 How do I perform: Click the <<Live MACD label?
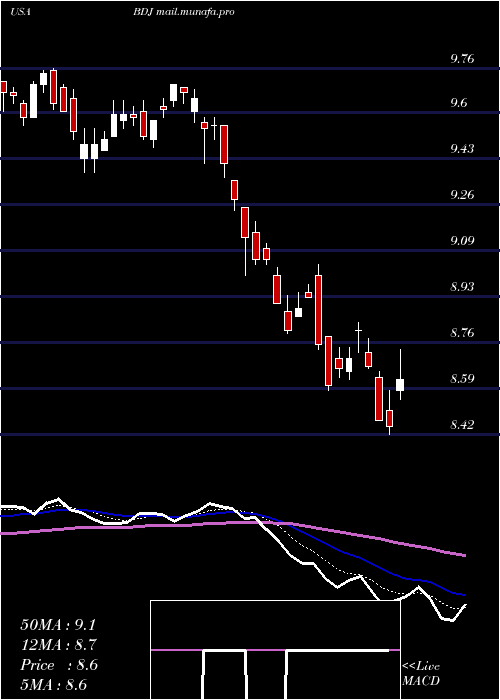coord(421,673)
